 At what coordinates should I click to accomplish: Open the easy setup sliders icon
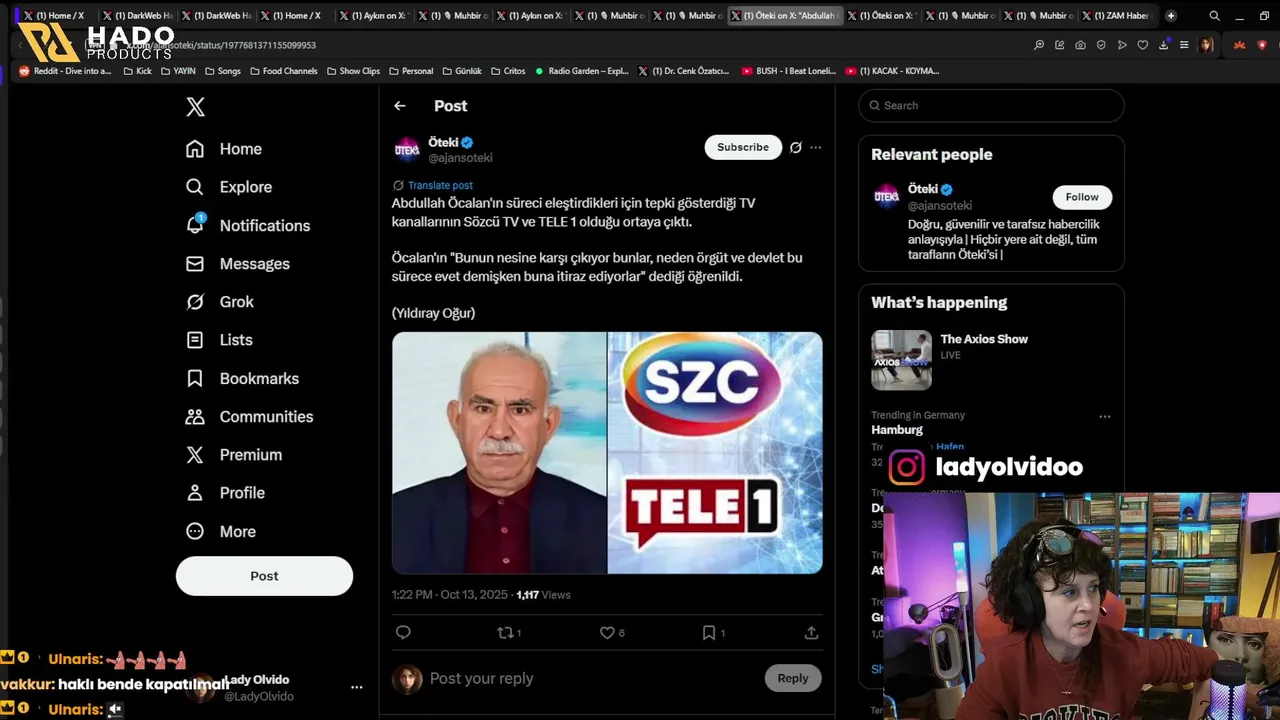click(1184, 45)
